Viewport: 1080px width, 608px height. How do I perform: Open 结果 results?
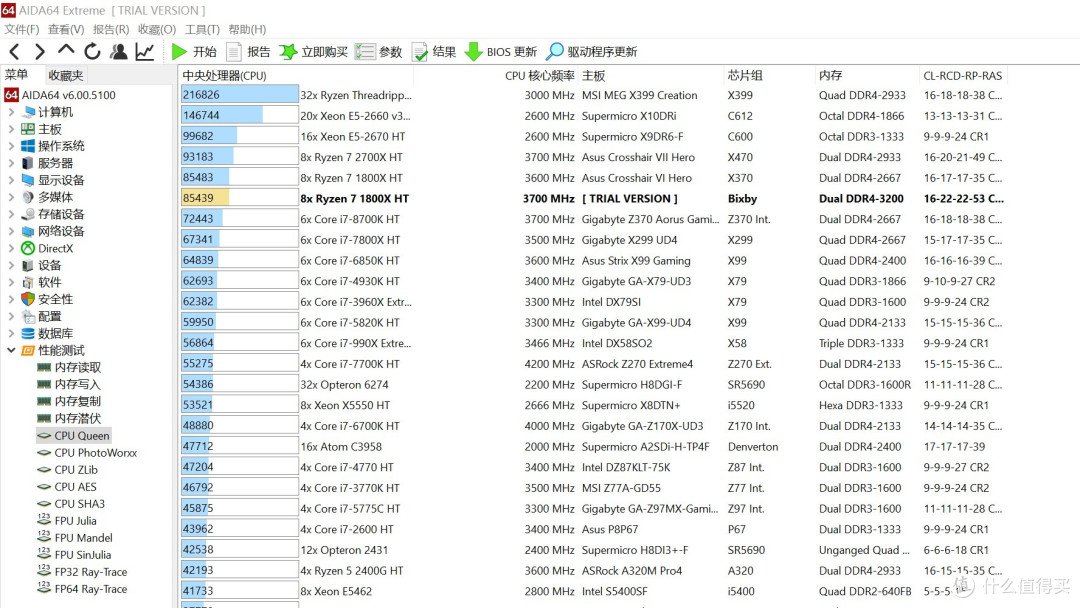[x=434, y=52]
